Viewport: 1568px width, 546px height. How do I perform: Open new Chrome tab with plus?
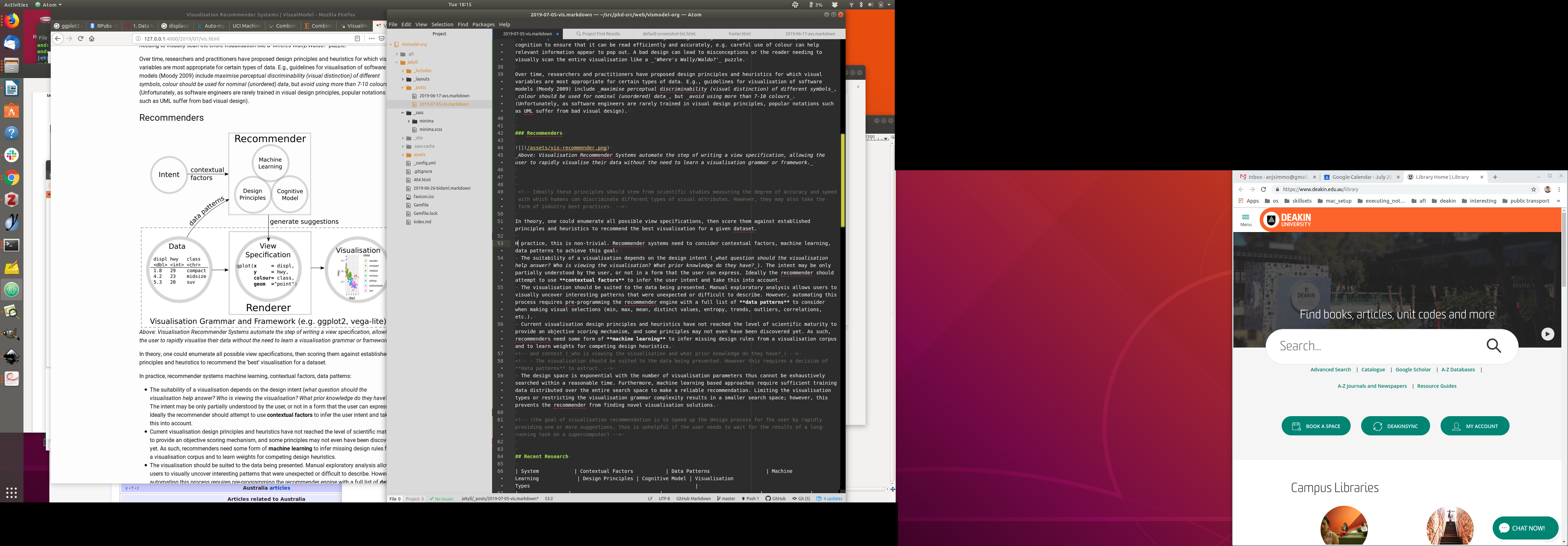[x=1495, y=177]
